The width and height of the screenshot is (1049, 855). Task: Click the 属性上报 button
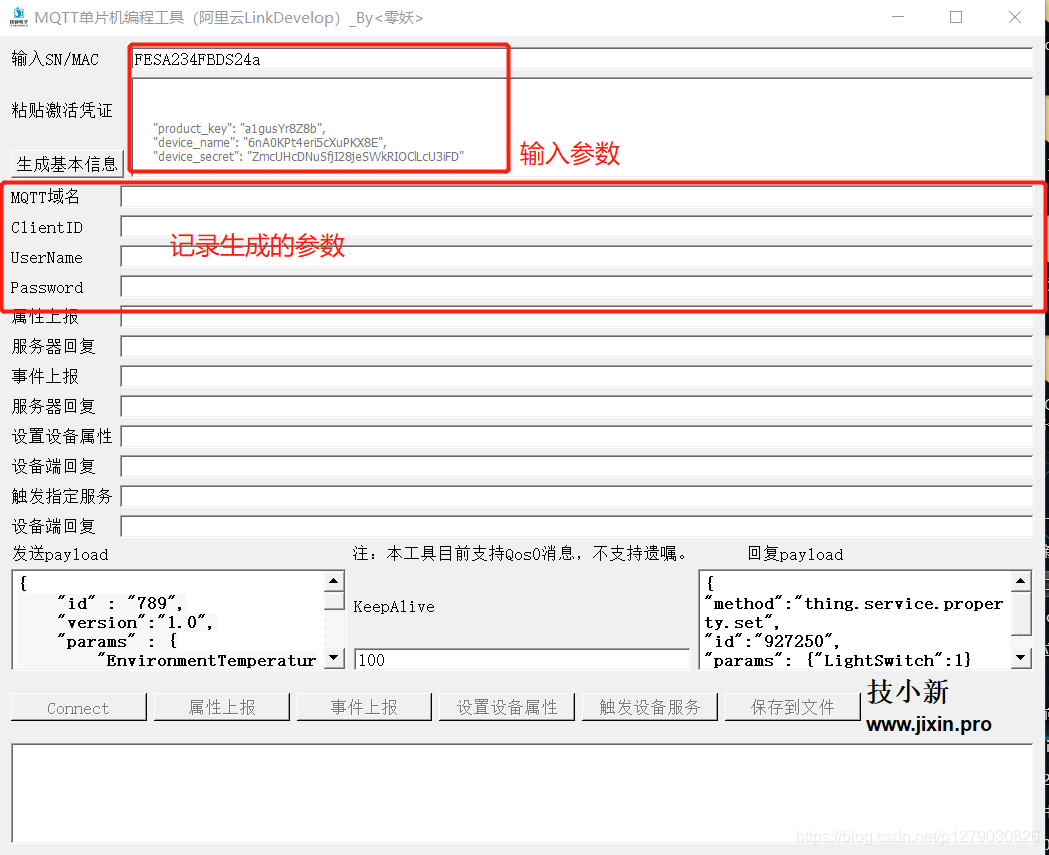pos(221,708)
